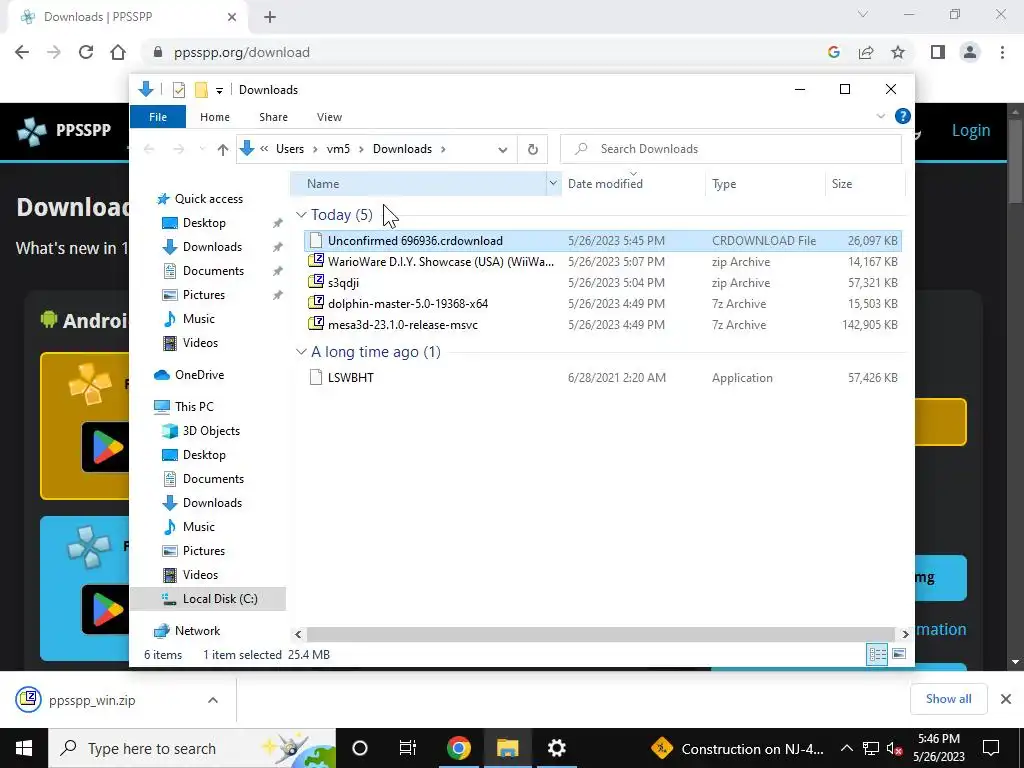The height and width of the screenshot is (768, 1024).
Task: Click Show all downloads button
Action: point(948,699)
